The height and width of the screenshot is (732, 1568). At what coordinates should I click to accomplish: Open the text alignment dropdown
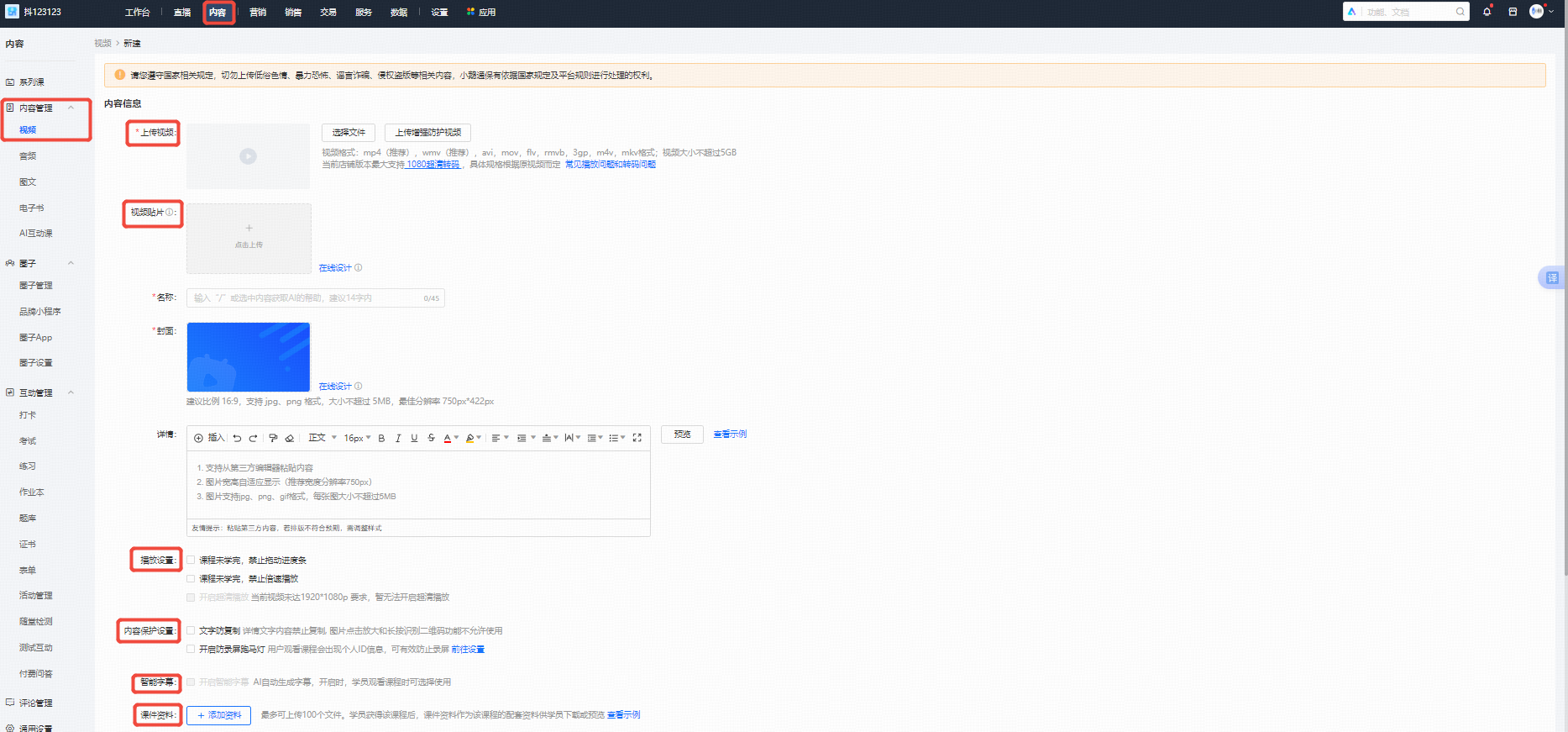(500, 438)
